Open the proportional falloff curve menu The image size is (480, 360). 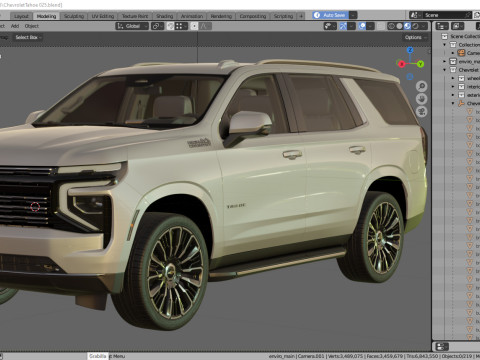pos(205,26)
